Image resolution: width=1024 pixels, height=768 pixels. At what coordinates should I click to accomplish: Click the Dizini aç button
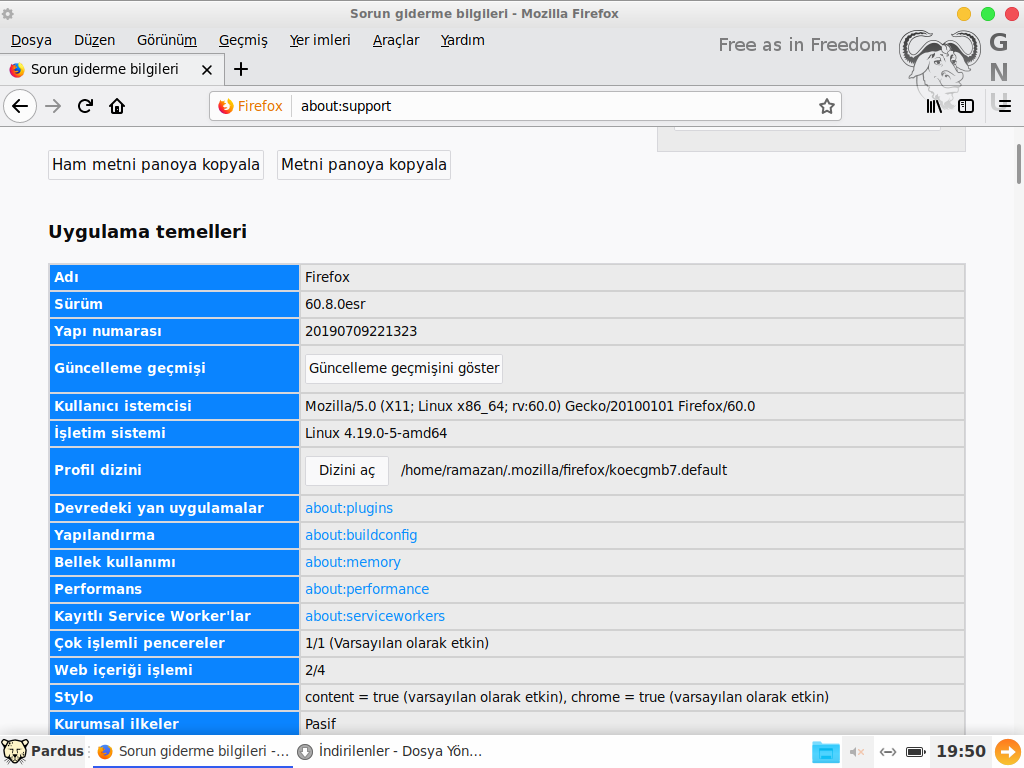pos(347,470)
